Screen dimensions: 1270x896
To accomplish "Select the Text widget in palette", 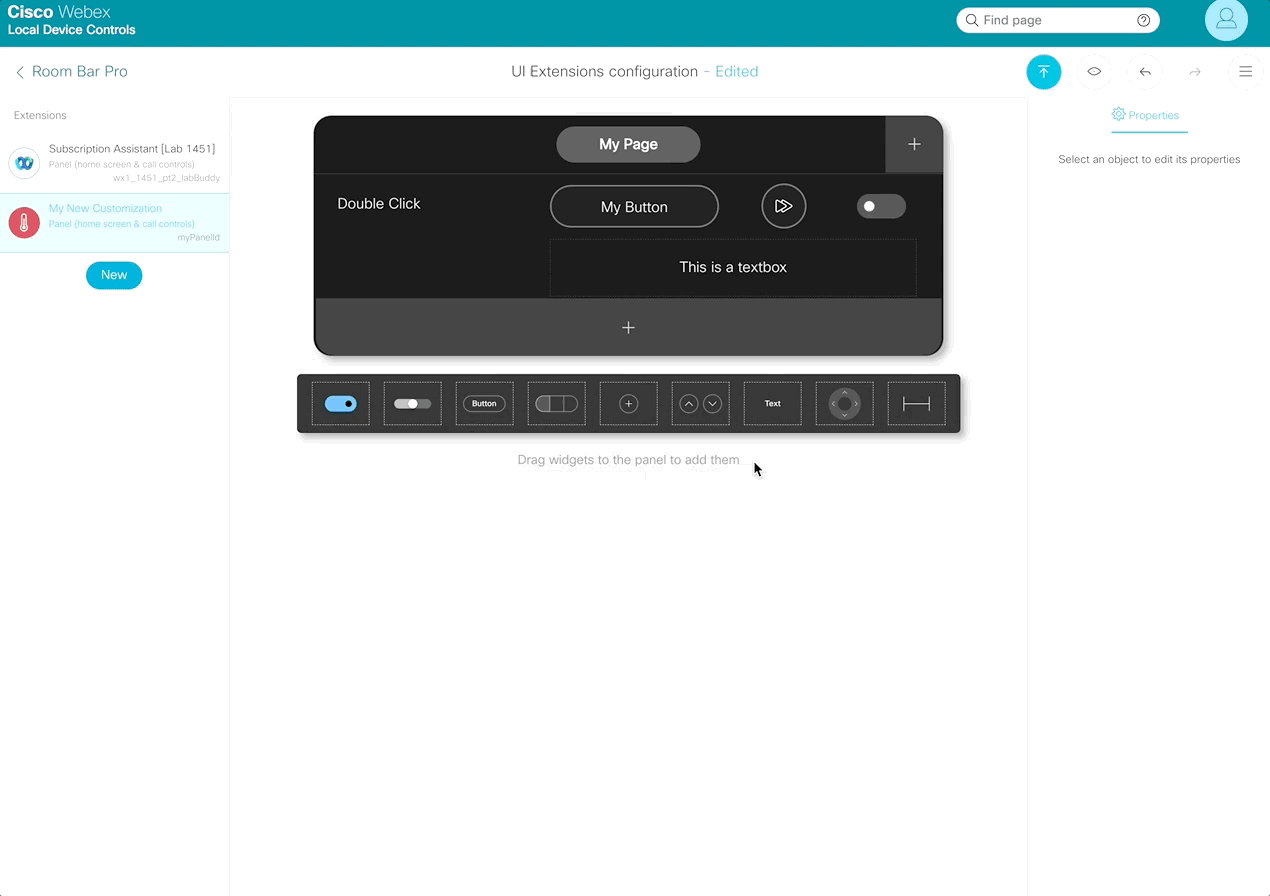I will [x=772, y=404].
